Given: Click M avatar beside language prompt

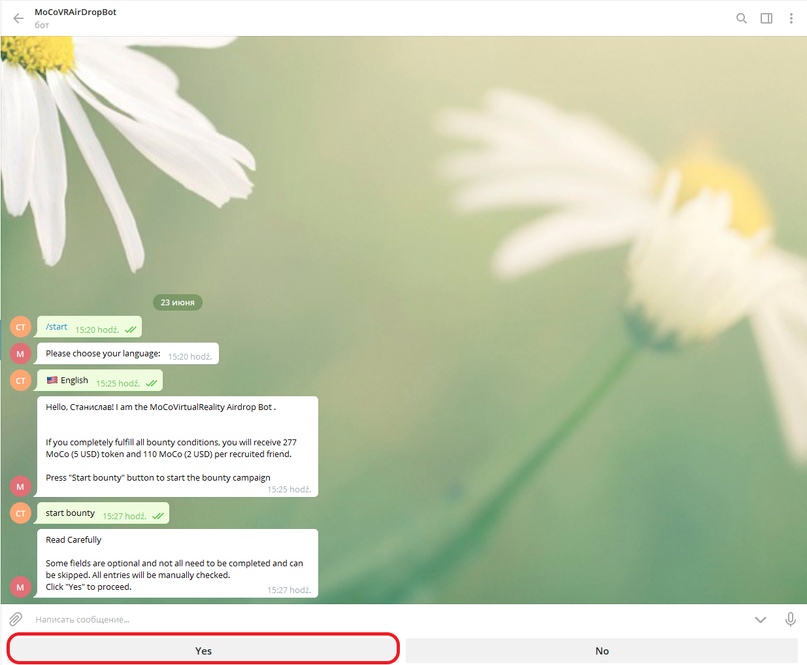Looking at the screenshot, I should [20, 353].
